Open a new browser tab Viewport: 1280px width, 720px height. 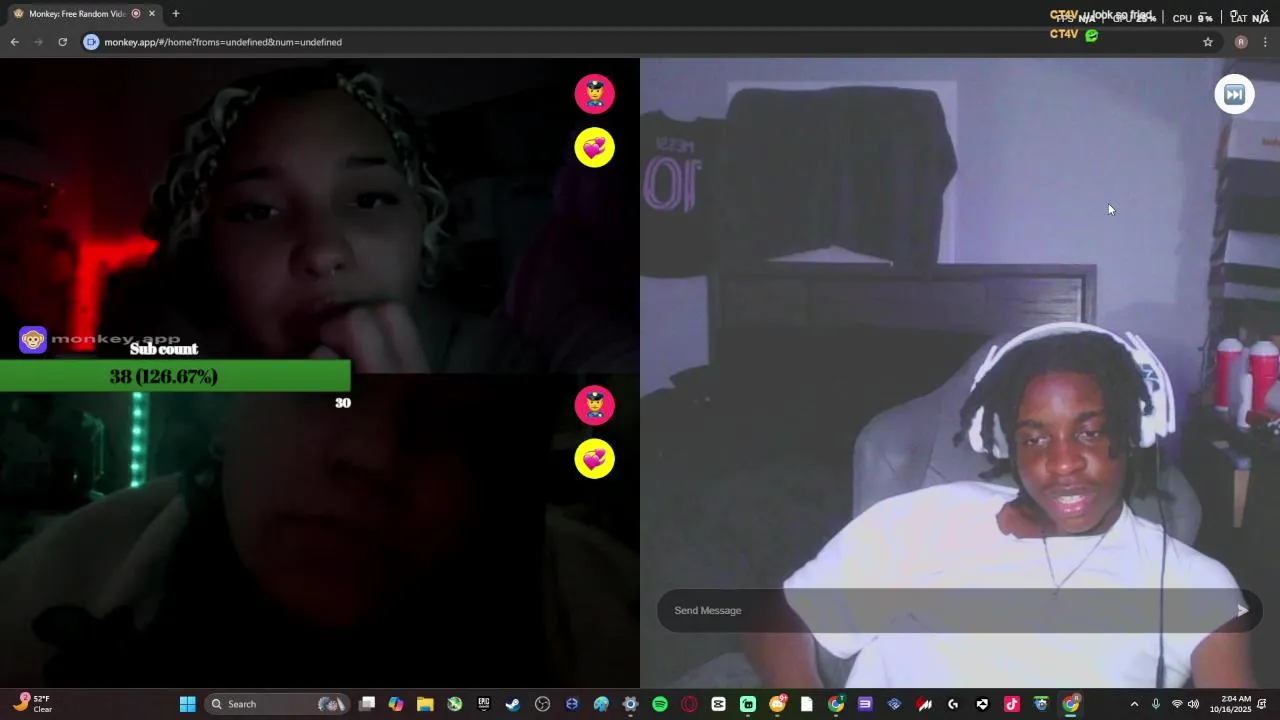click(x=176, y=14)
